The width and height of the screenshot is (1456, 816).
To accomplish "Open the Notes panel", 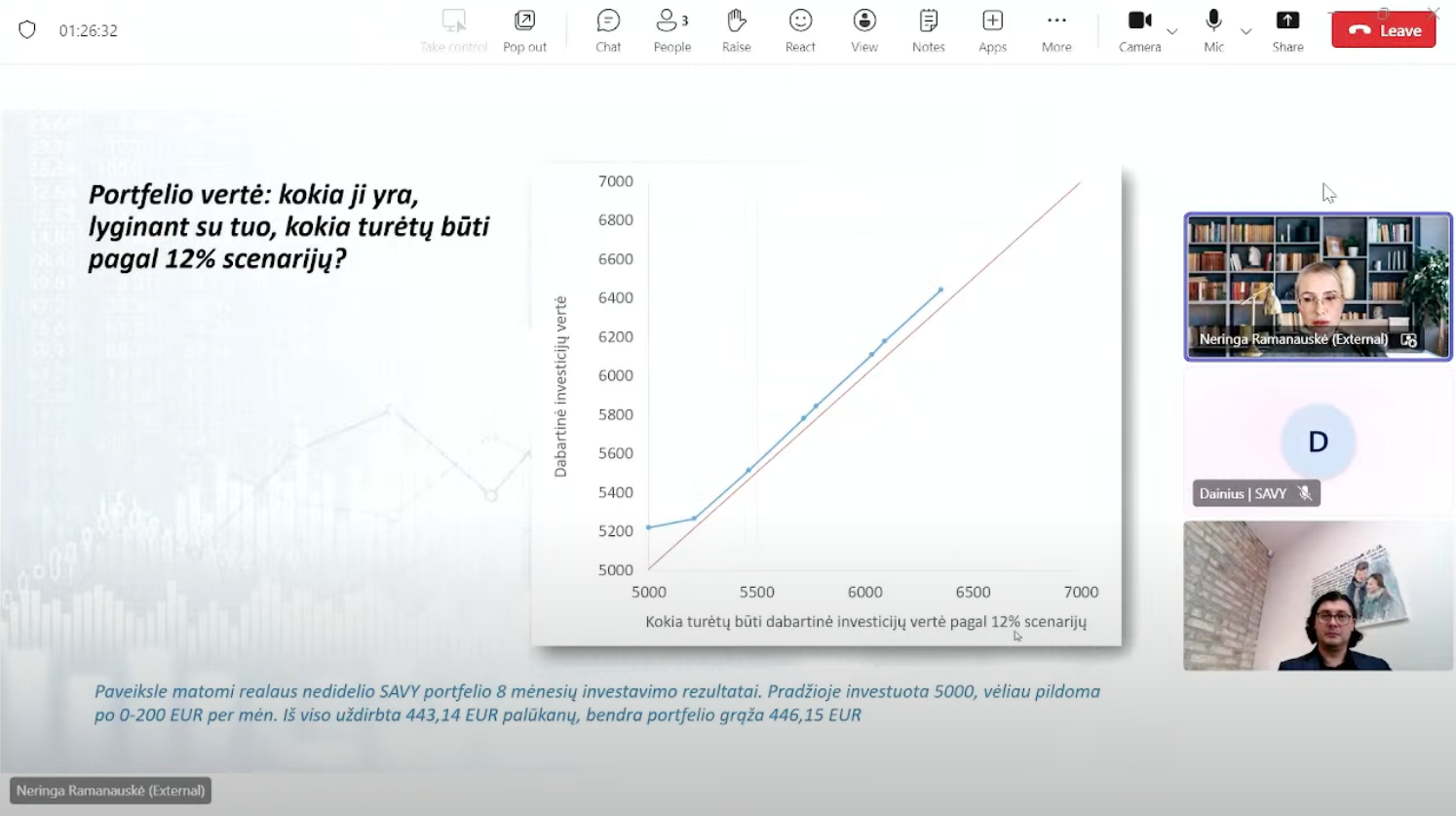I will (928, 30).
